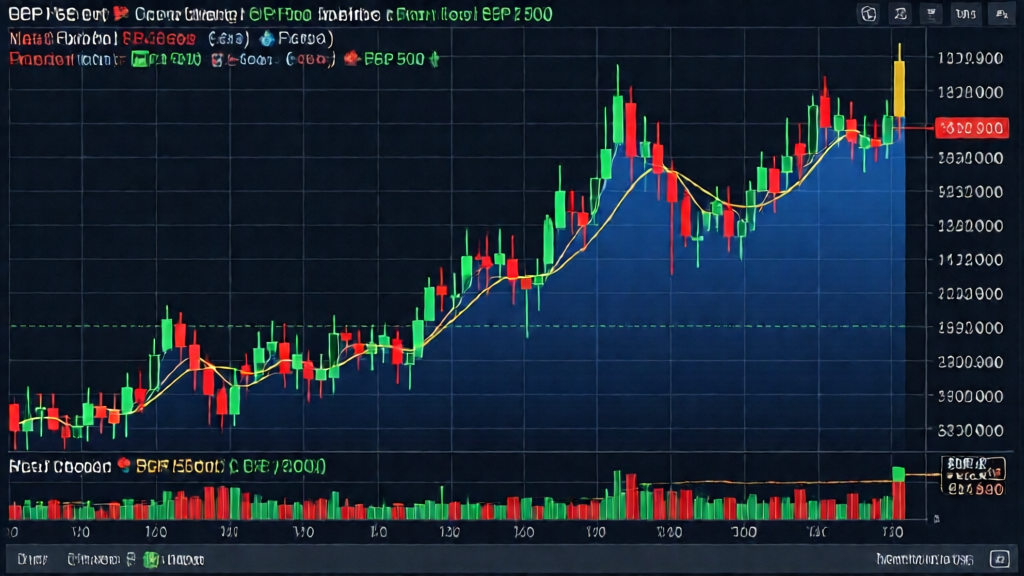
Task: Click the green arrow icon after BEP 500
Action: (434, 59)
